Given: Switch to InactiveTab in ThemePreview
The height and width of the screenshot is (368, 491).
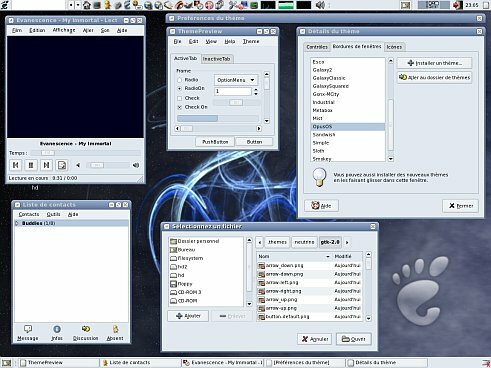Looking at the screenshot, I should coord(217,59).
